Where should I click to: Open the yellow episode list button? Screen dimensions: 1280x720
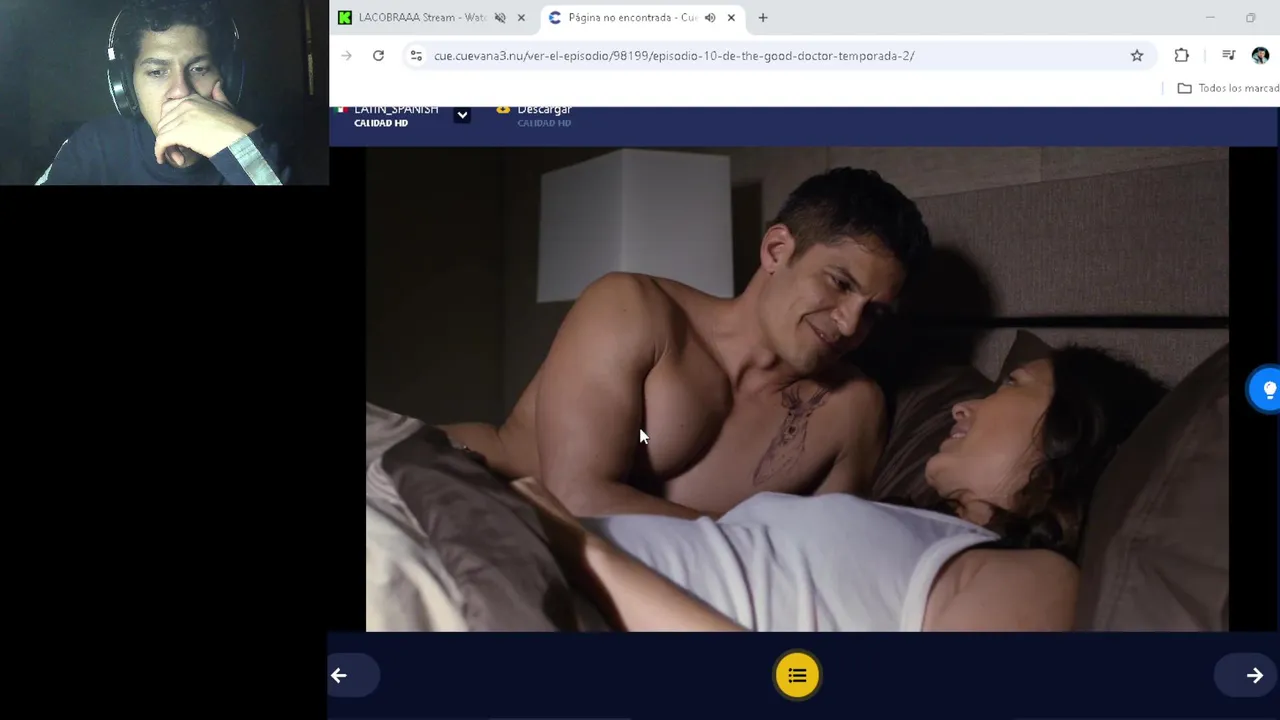pos(797,676)
